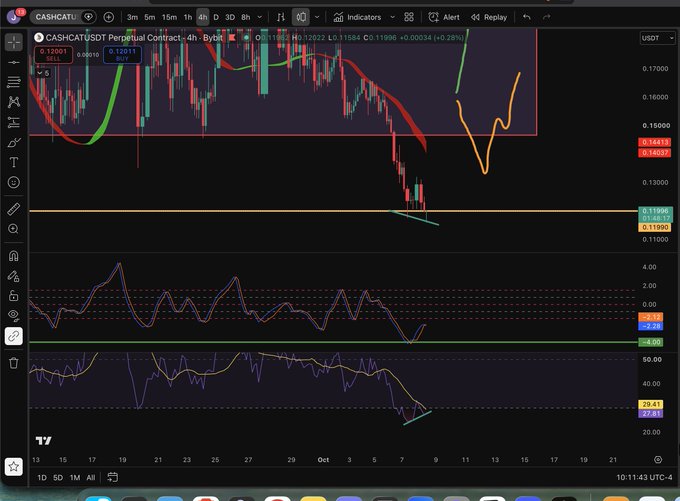Choose the candlestick chart style icon

pos(301,17)
